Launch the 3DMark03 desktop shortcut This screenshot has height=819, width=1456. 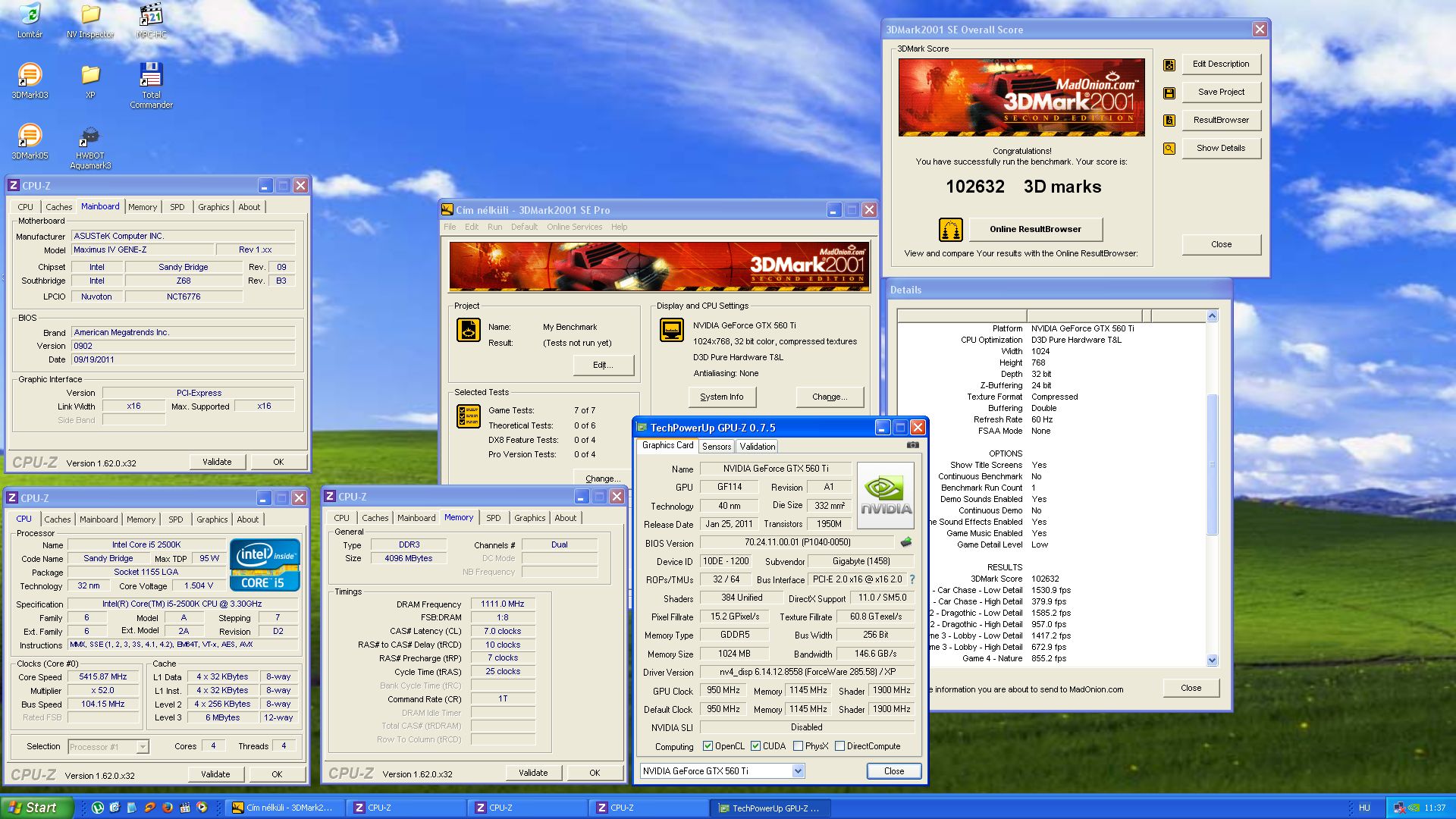coord(30,74)
